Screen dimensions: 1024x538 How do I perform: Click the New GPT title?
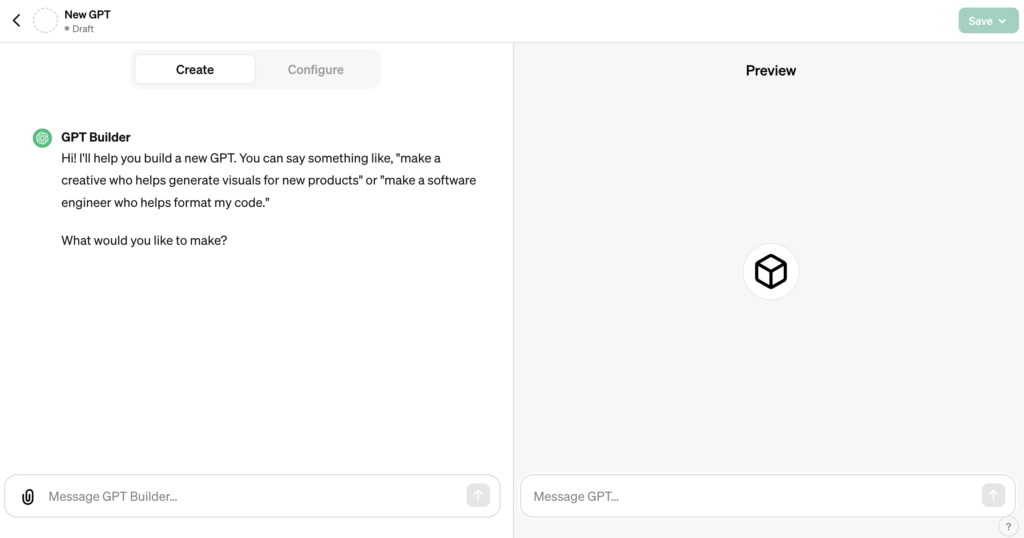pos(88,14)
